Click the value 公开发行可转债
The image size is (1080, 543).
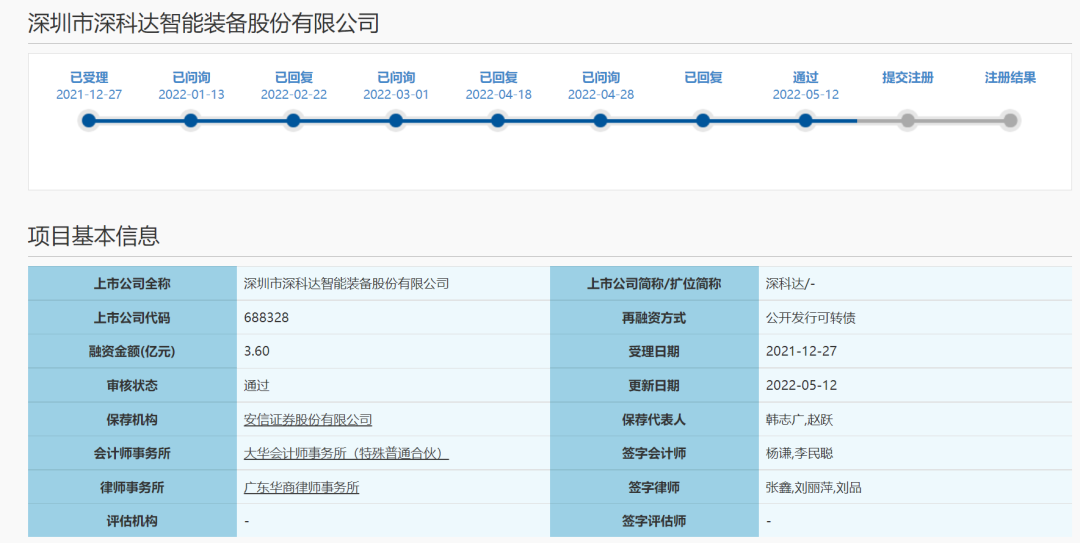point(811,318)
